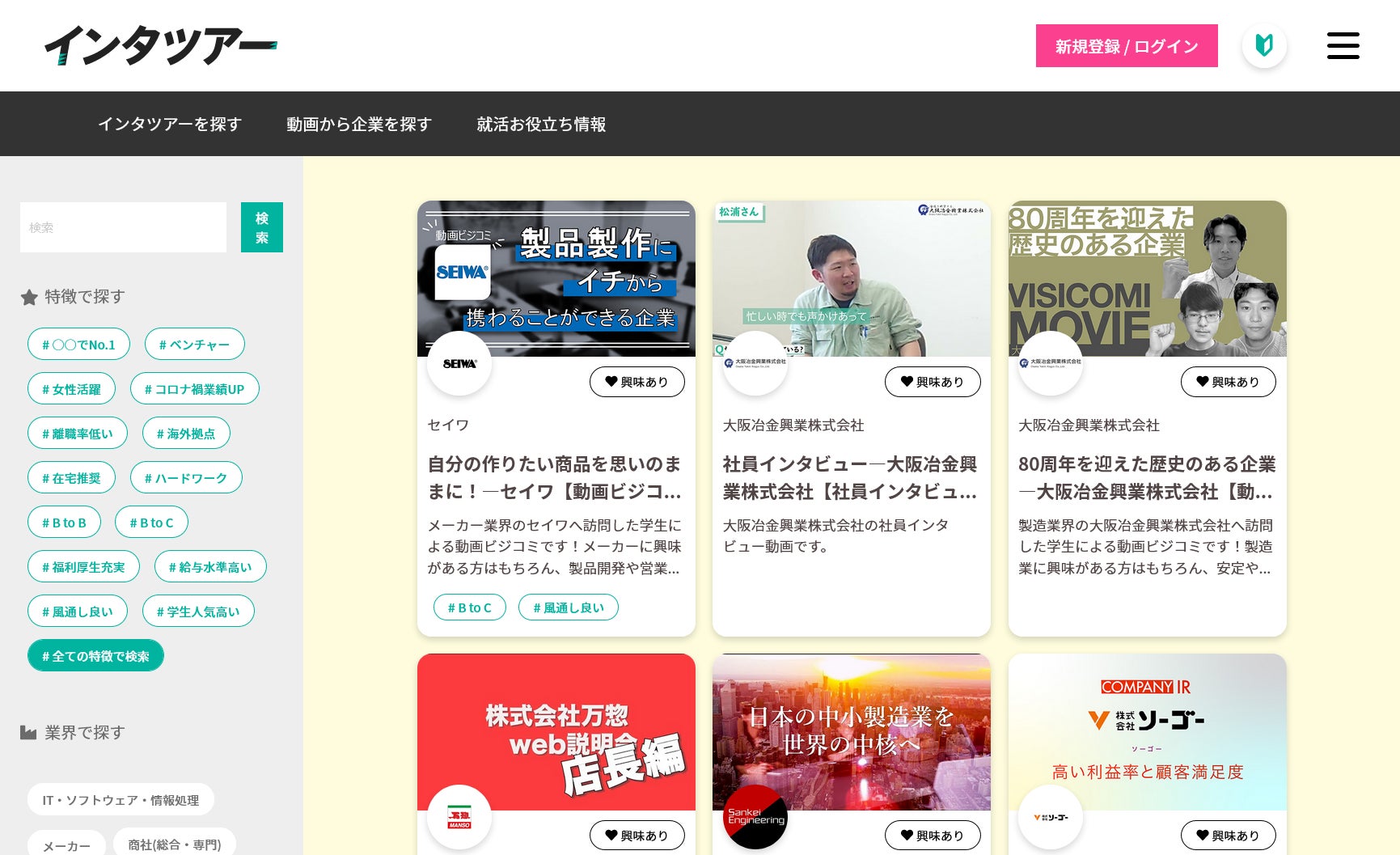Image resolution: width=1400 pixels, height=855 pixels.
Task: Click the green beginner leaf icon
Action: (x=1264, y=45)
